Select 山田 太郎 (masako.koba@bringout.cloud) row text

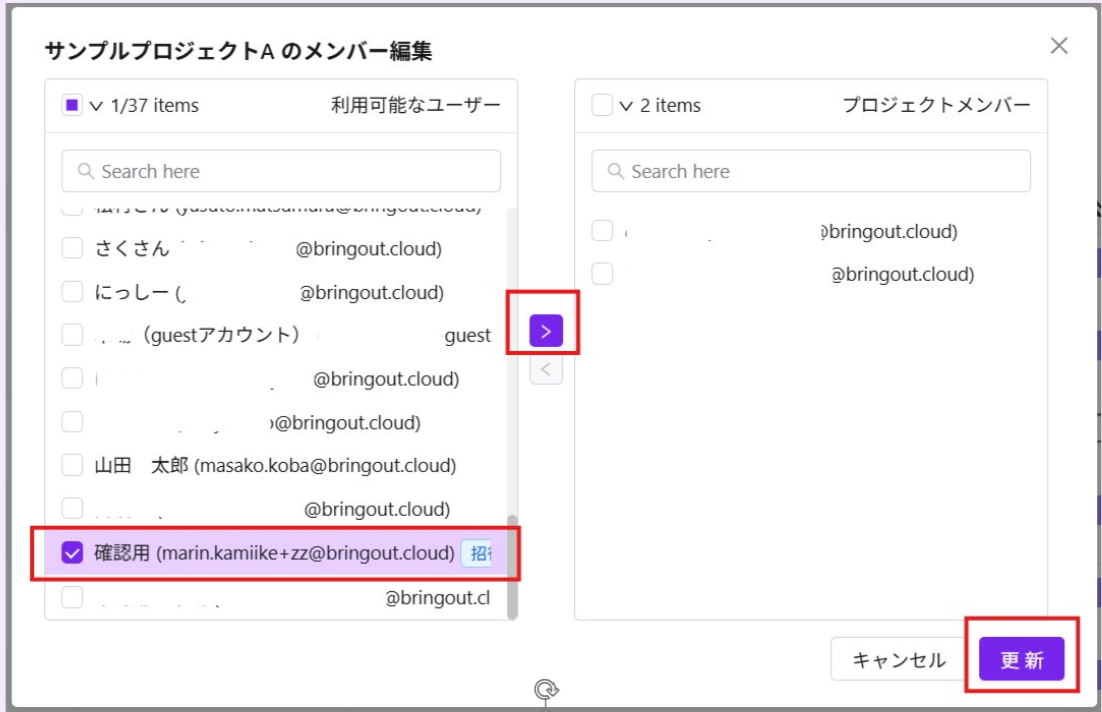tap(276, 465)
